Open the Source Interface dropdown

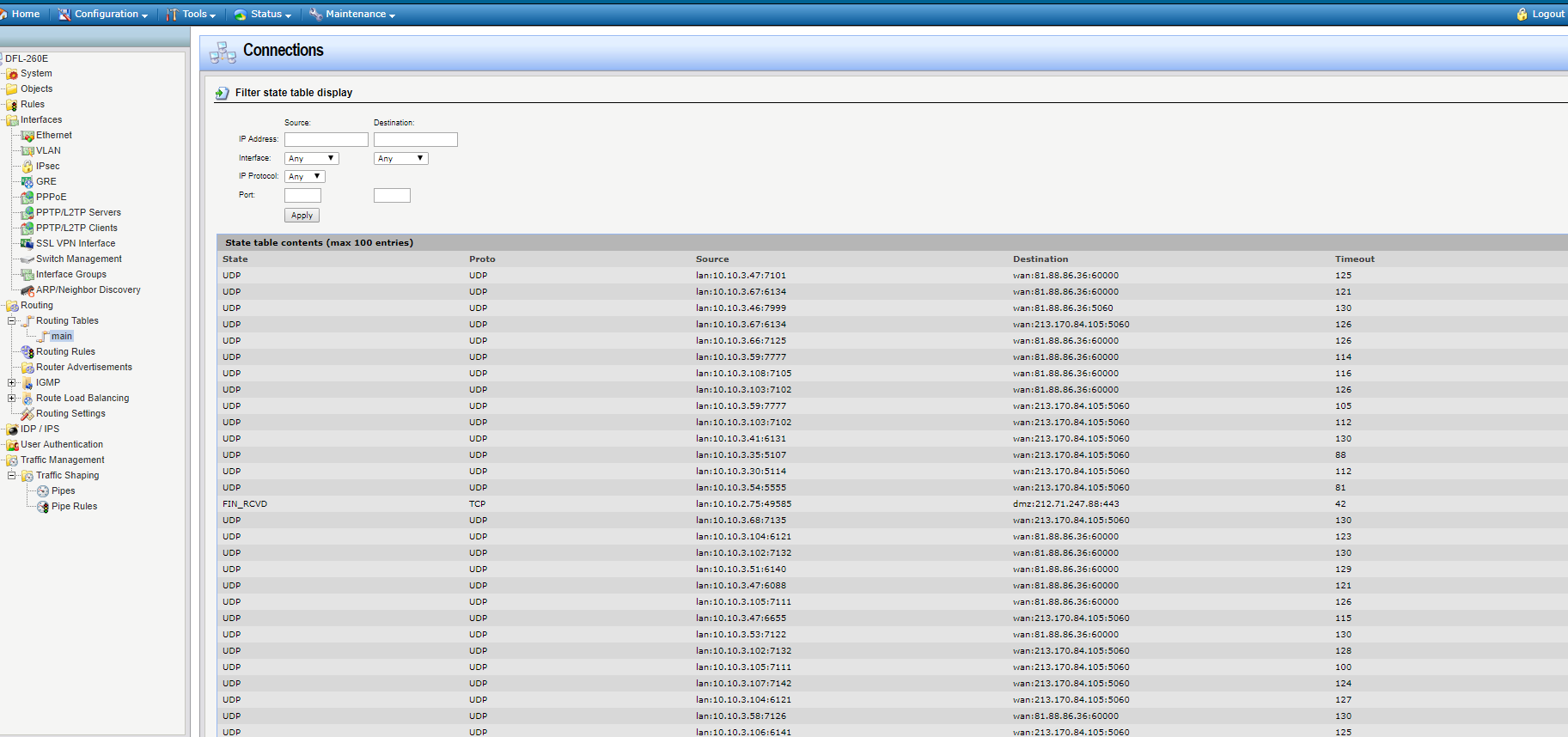pyautogui.click(x=312, y=158)
